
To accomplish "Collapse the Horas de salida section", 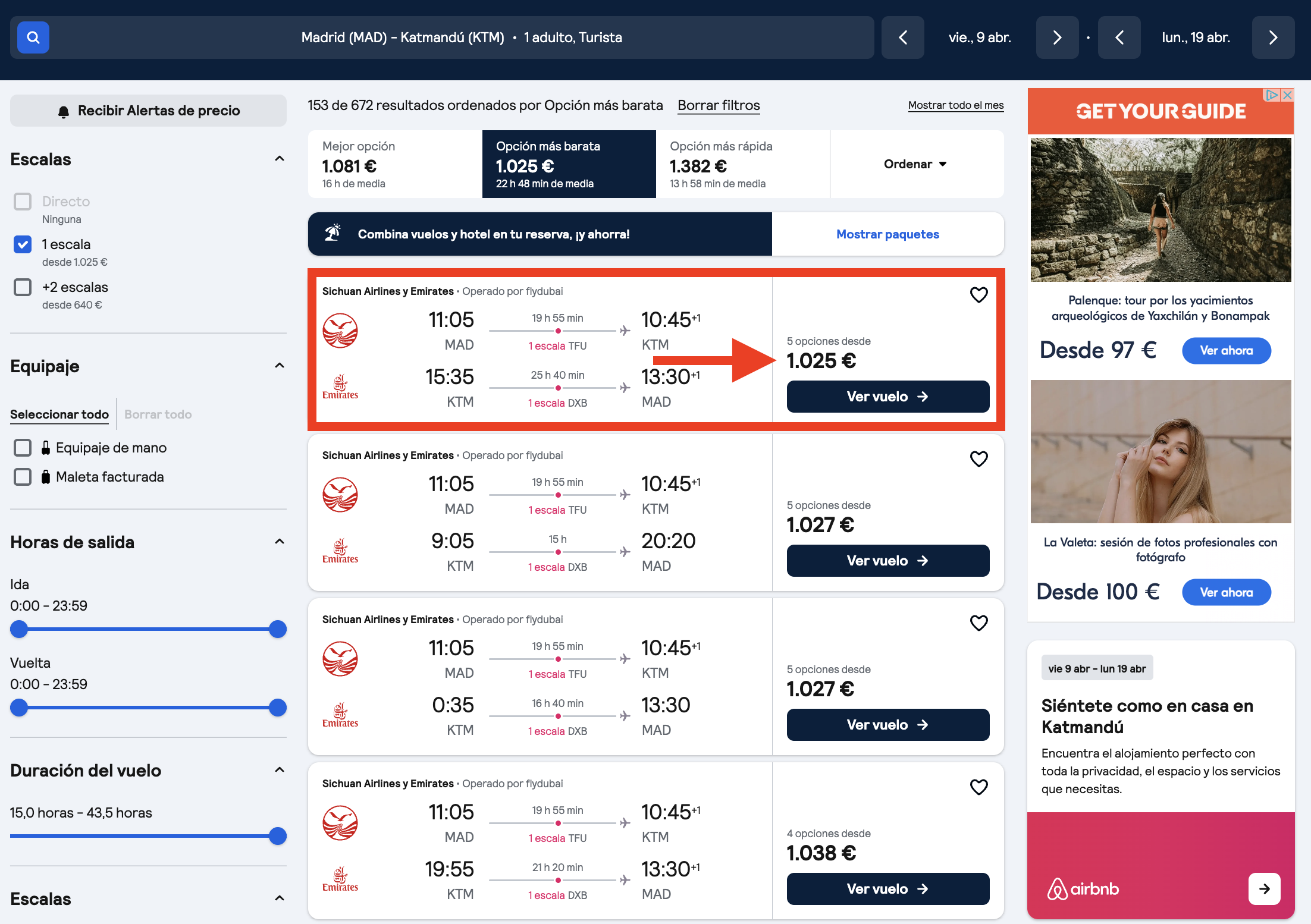I will [x=280, y=542].
